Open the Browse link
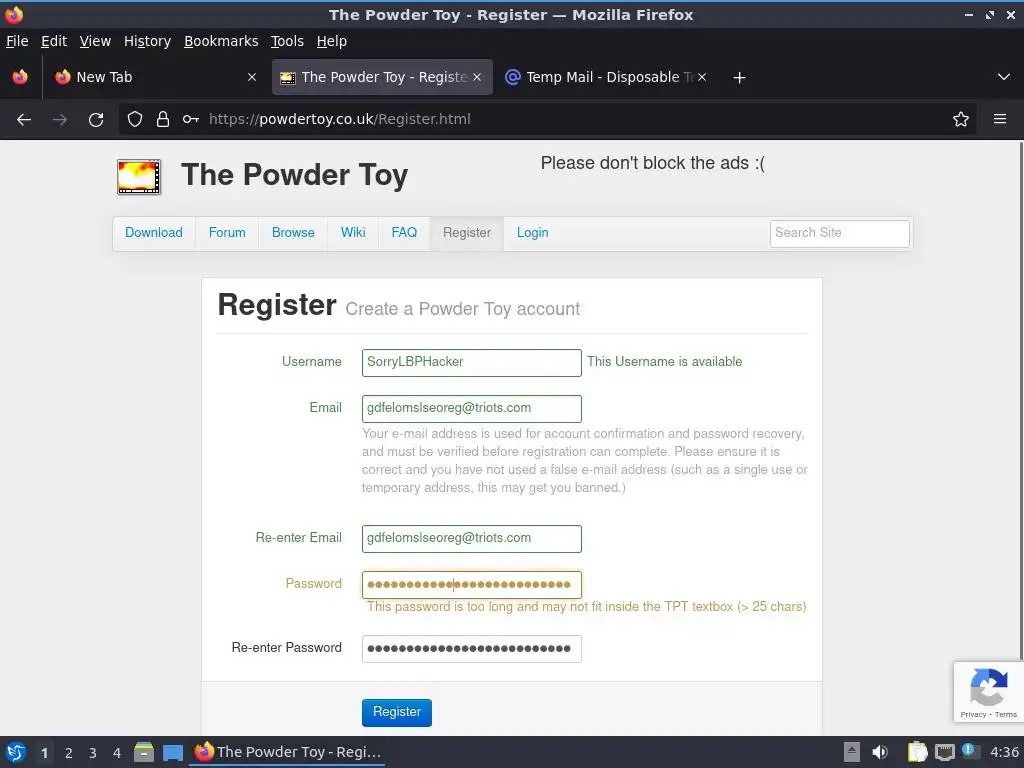The width and height of the screenshot is (1024, 768). coord(293,233)
